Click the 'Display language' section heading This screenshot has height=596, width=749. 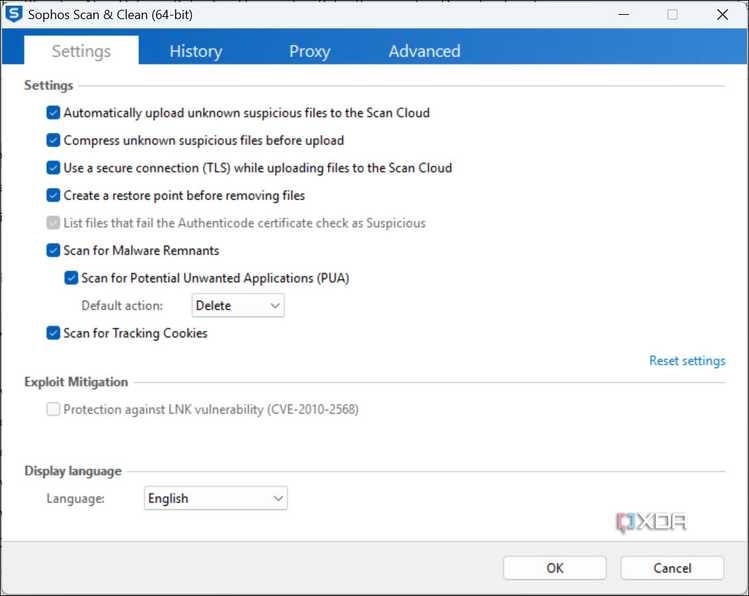pos(73,471)
